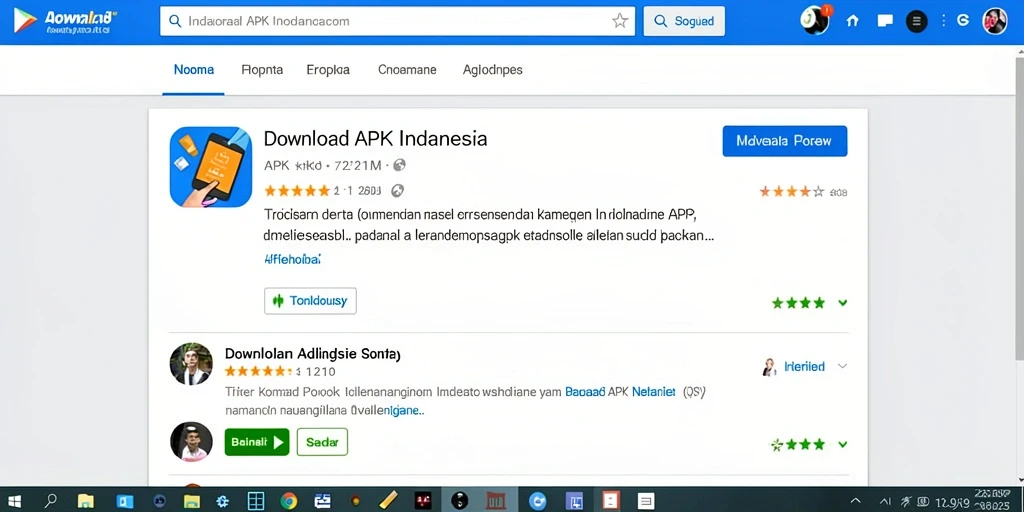
Task: Open the blue circular arrow icon on taskbar
Action: (x=537, y=501)
